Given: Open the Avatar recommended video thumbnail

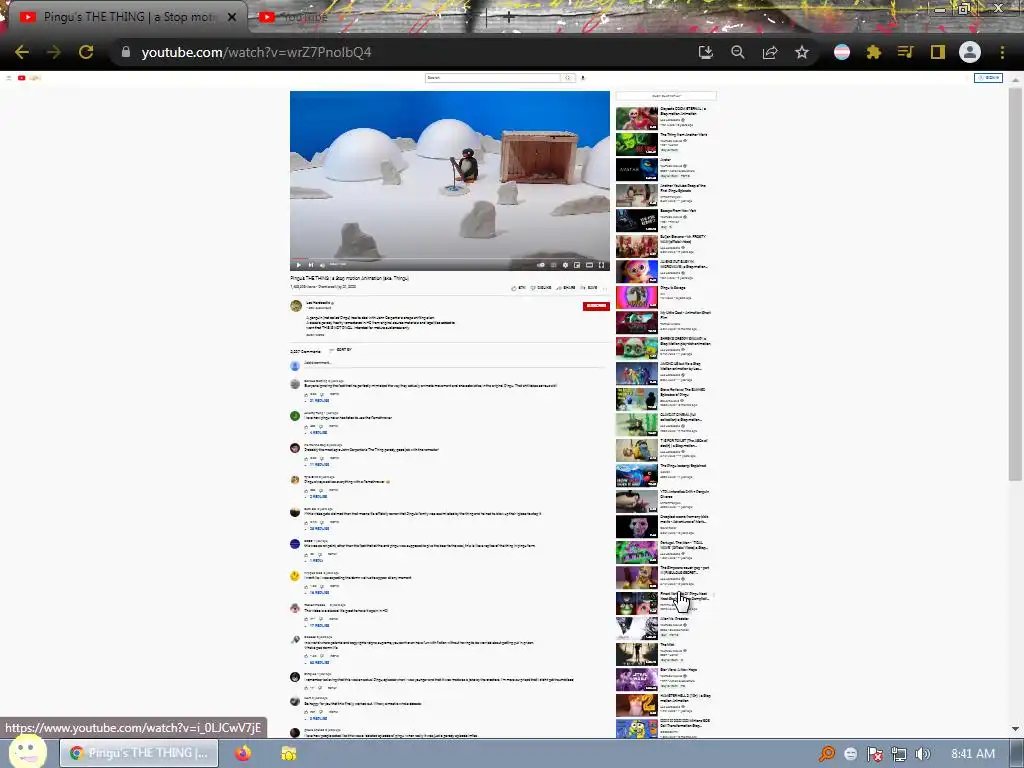Looking at the screenshot, I should tap(637, 169).
